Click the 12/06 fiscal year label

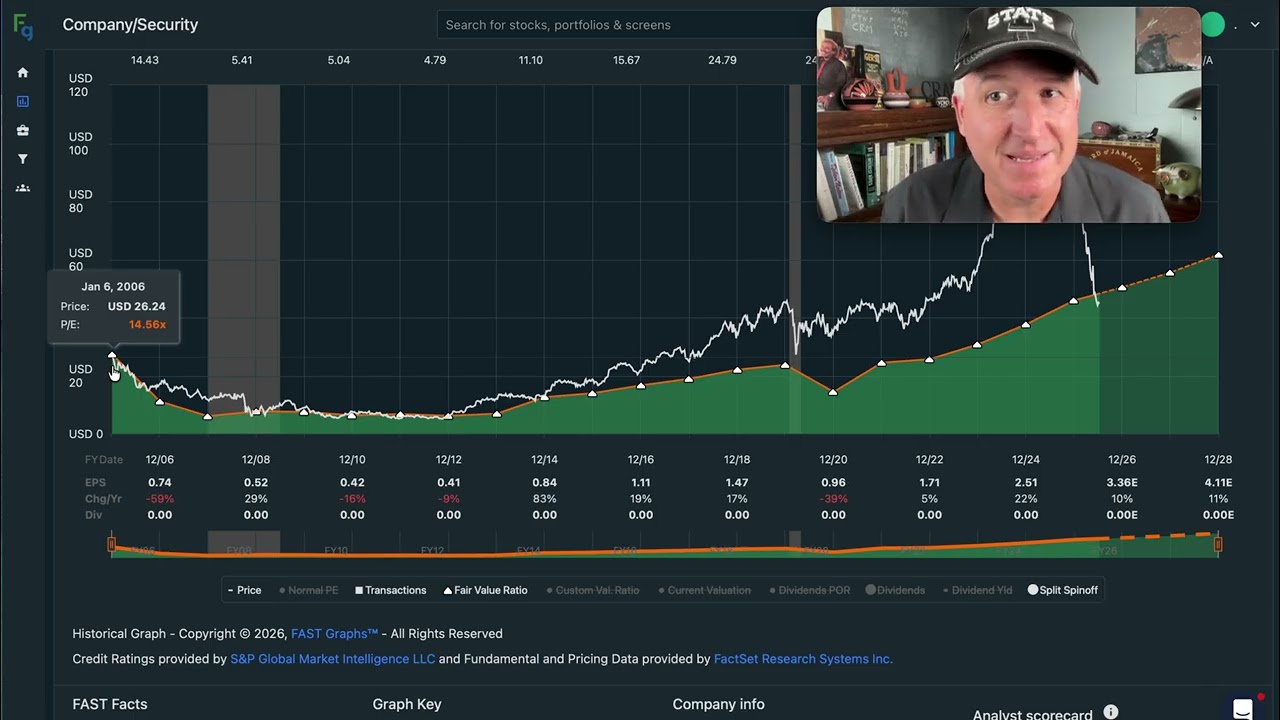[160, 460]
